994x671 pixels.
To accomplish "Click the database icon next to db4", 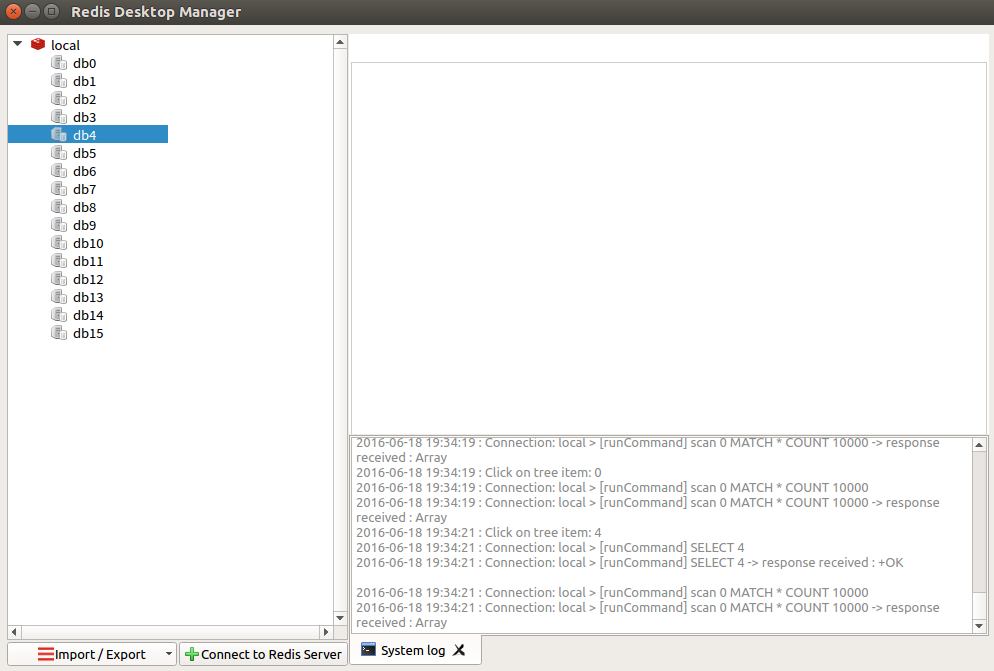I will [x=59, y=134].
